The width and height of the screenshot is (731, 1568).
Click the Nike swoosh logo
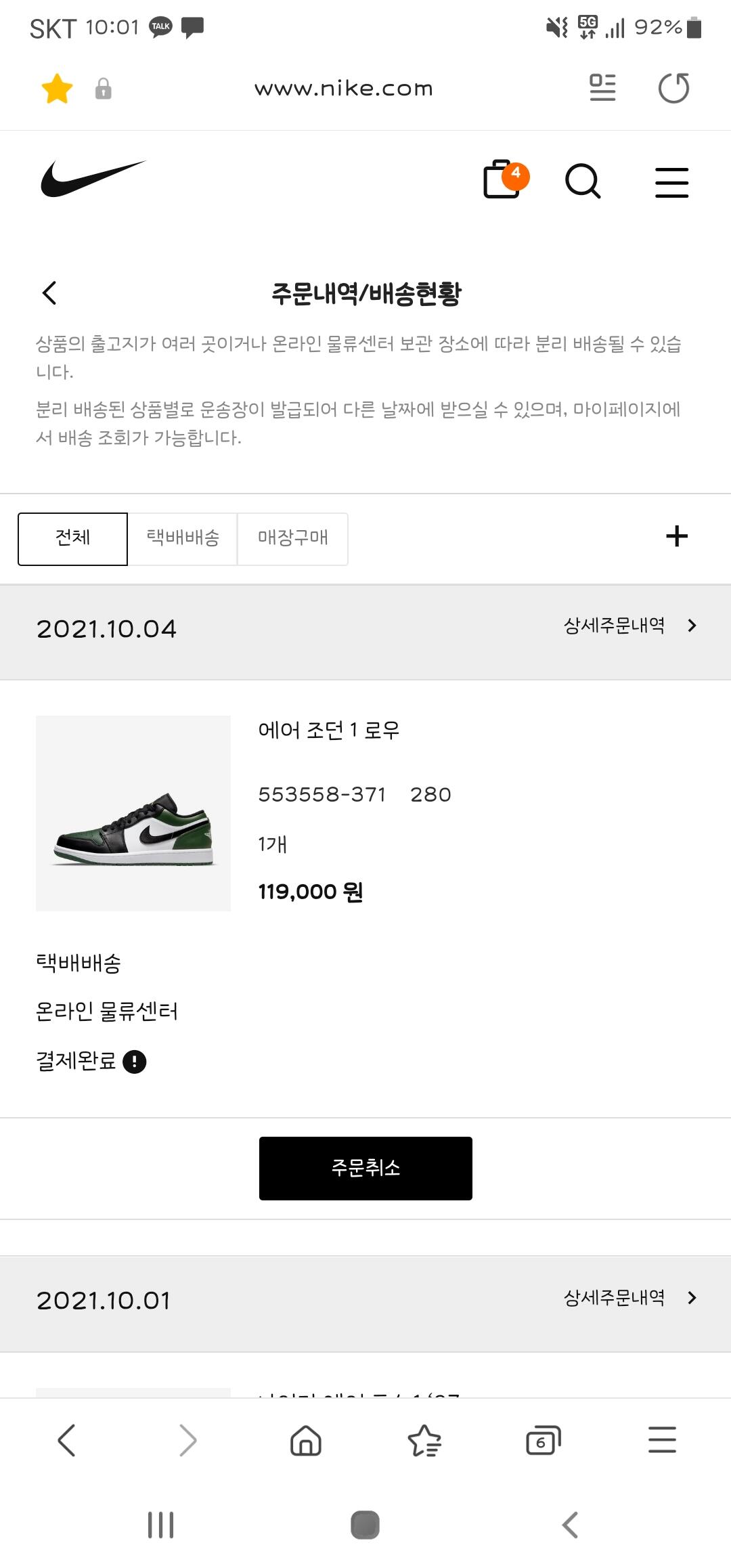coord(93,179)
